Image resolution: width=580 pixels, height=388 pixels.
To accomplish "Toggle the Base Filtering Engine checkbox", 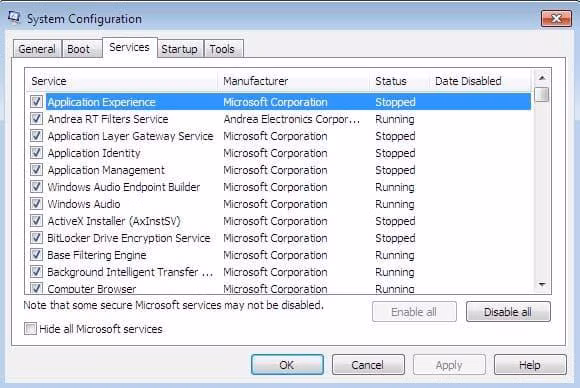I will 36,254.
